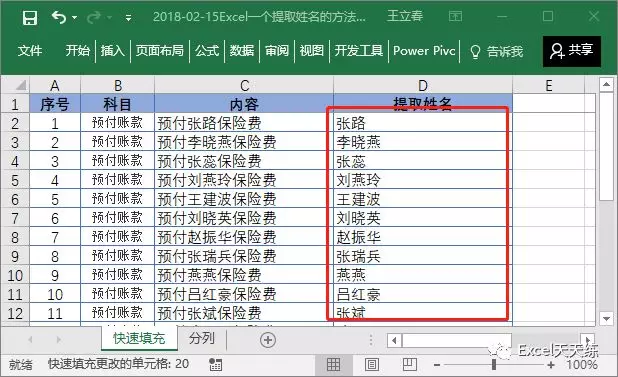Screen dimensions: 618x377
Task: Switch to the 开始 ribbon tab
Action: click(x=78, y=51)
